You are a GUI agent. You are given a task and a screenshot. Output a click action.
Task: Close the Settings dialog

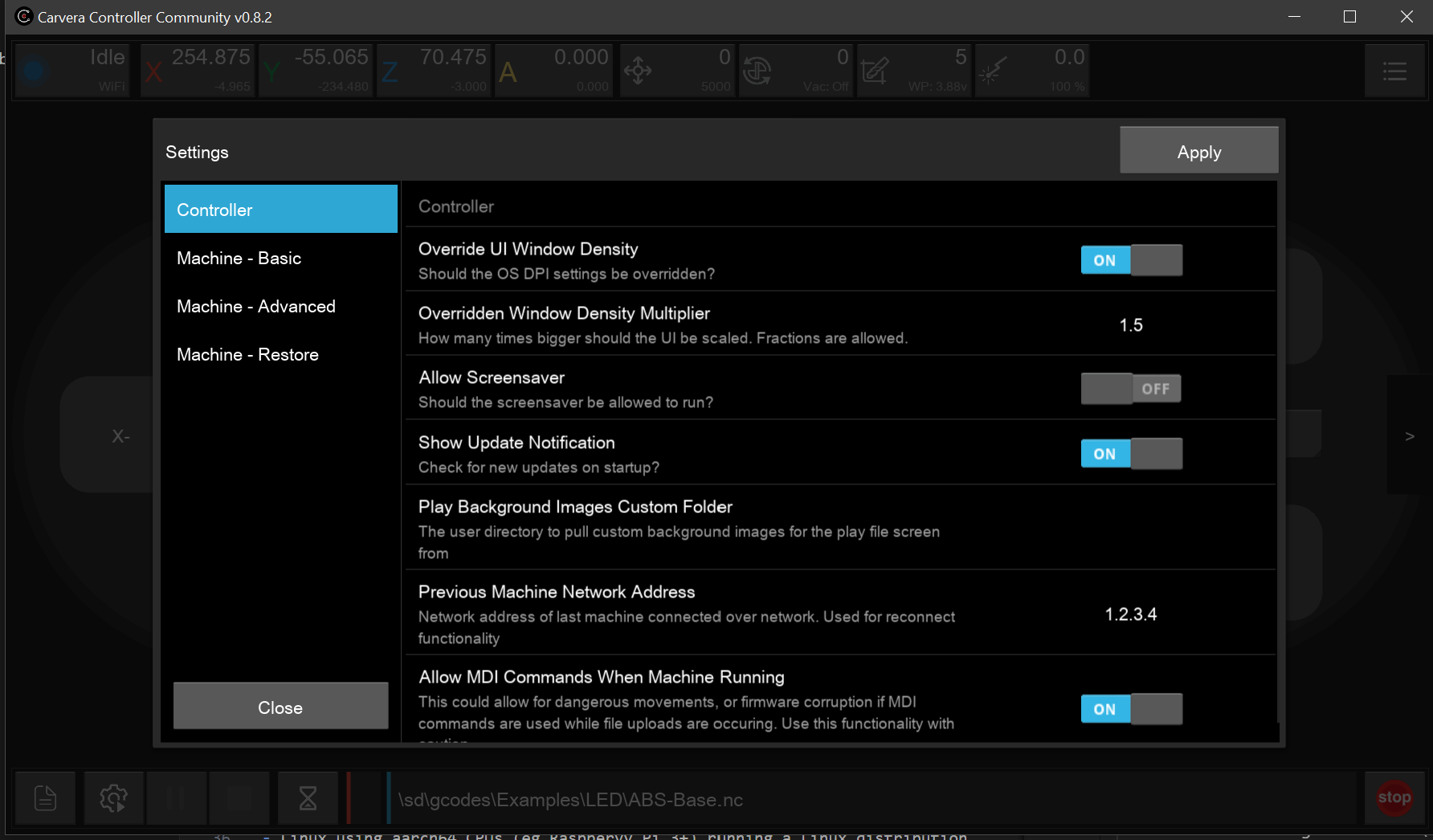tap(280, 707)
